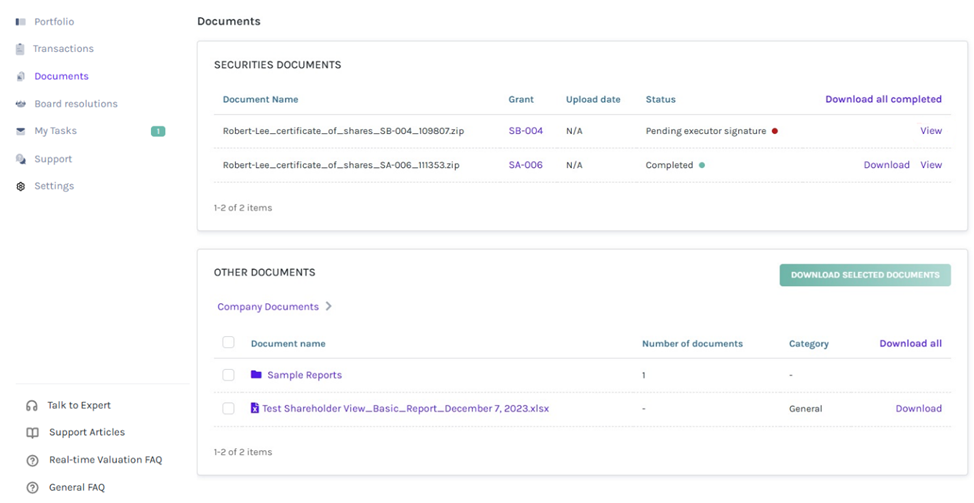Click the Board resolutions sidebar icon

(x=21, y=104)
